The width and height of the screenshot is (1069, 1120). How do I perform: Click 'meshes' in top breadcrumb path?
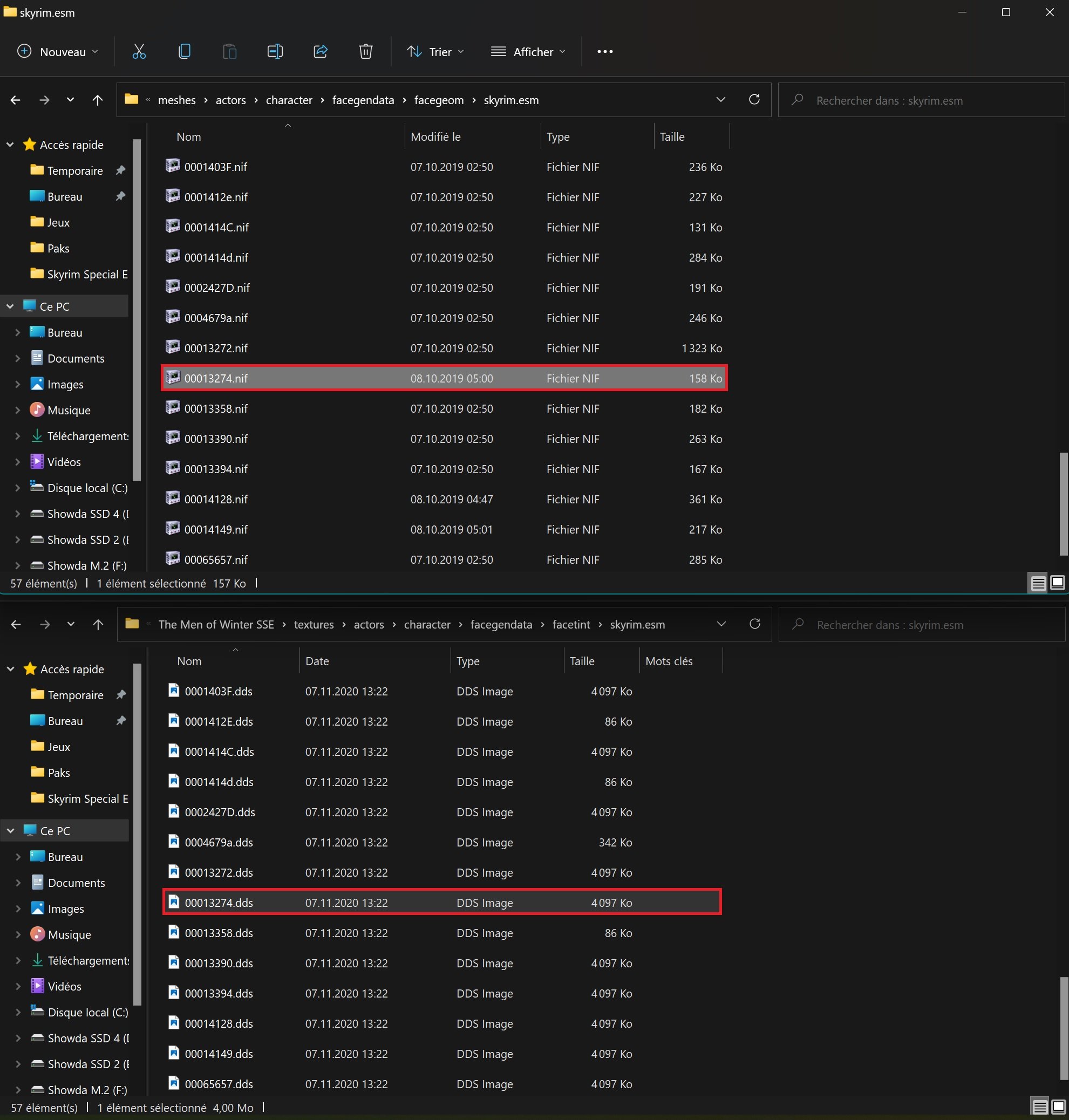tap(176, 100)
